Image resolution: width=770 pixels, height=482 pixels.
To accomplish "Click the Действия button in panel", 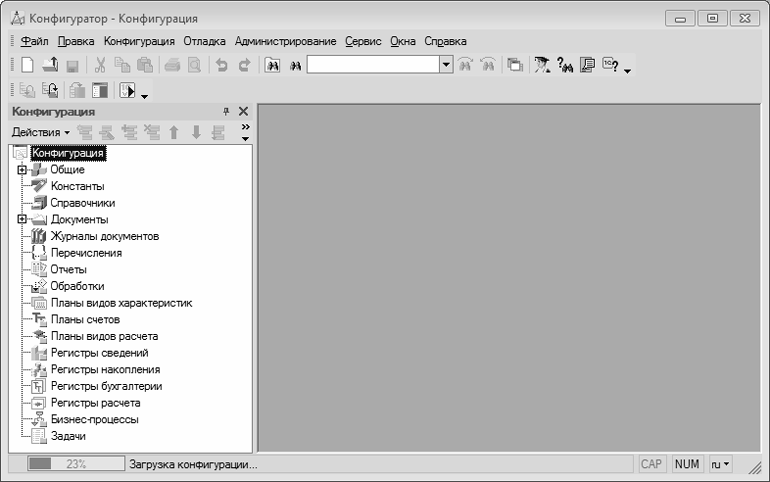I will pyautogui.click(x=40, y=132).
